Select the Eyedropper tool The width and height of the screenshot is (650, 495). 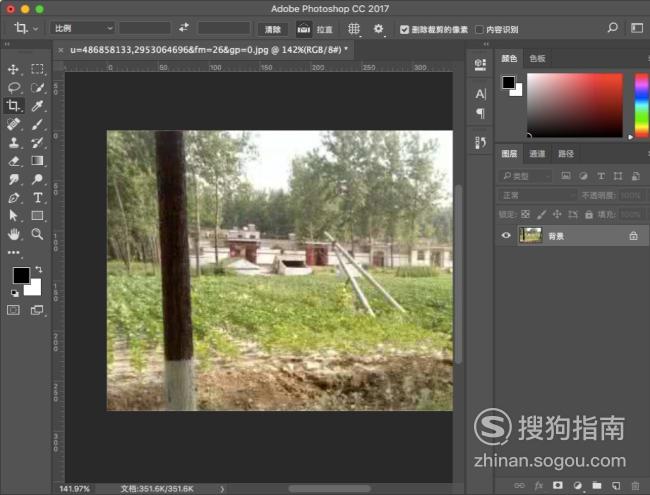point(37,106)
